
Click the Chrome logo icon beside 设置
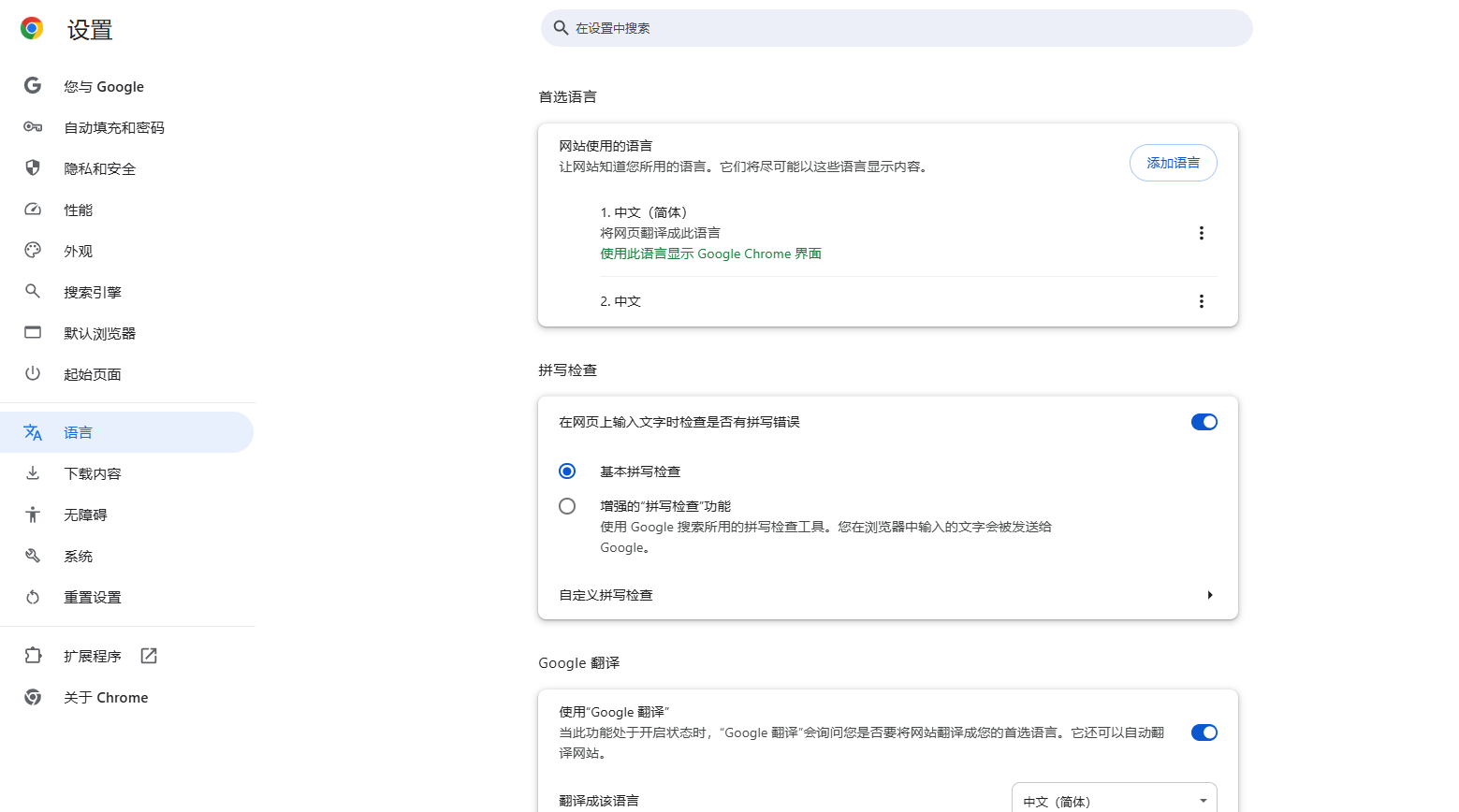point(32,29)
